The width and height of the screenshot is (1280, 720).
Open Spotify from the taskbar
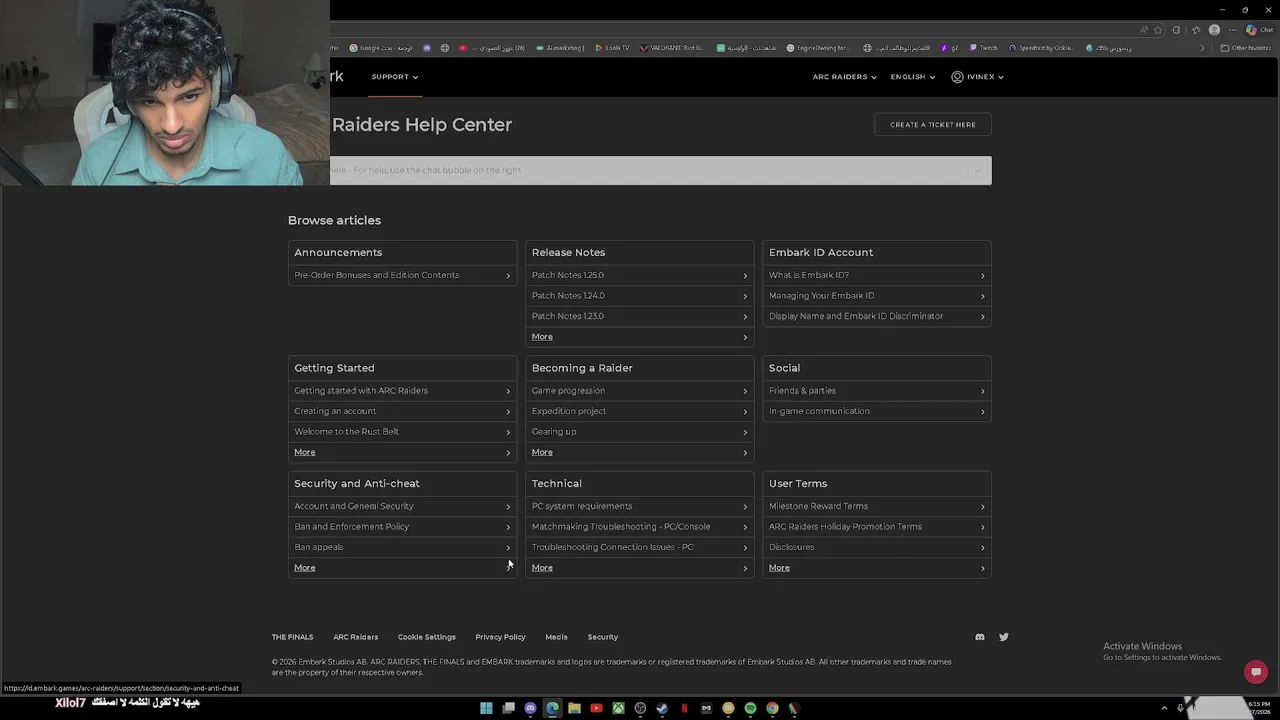(750, 708)
